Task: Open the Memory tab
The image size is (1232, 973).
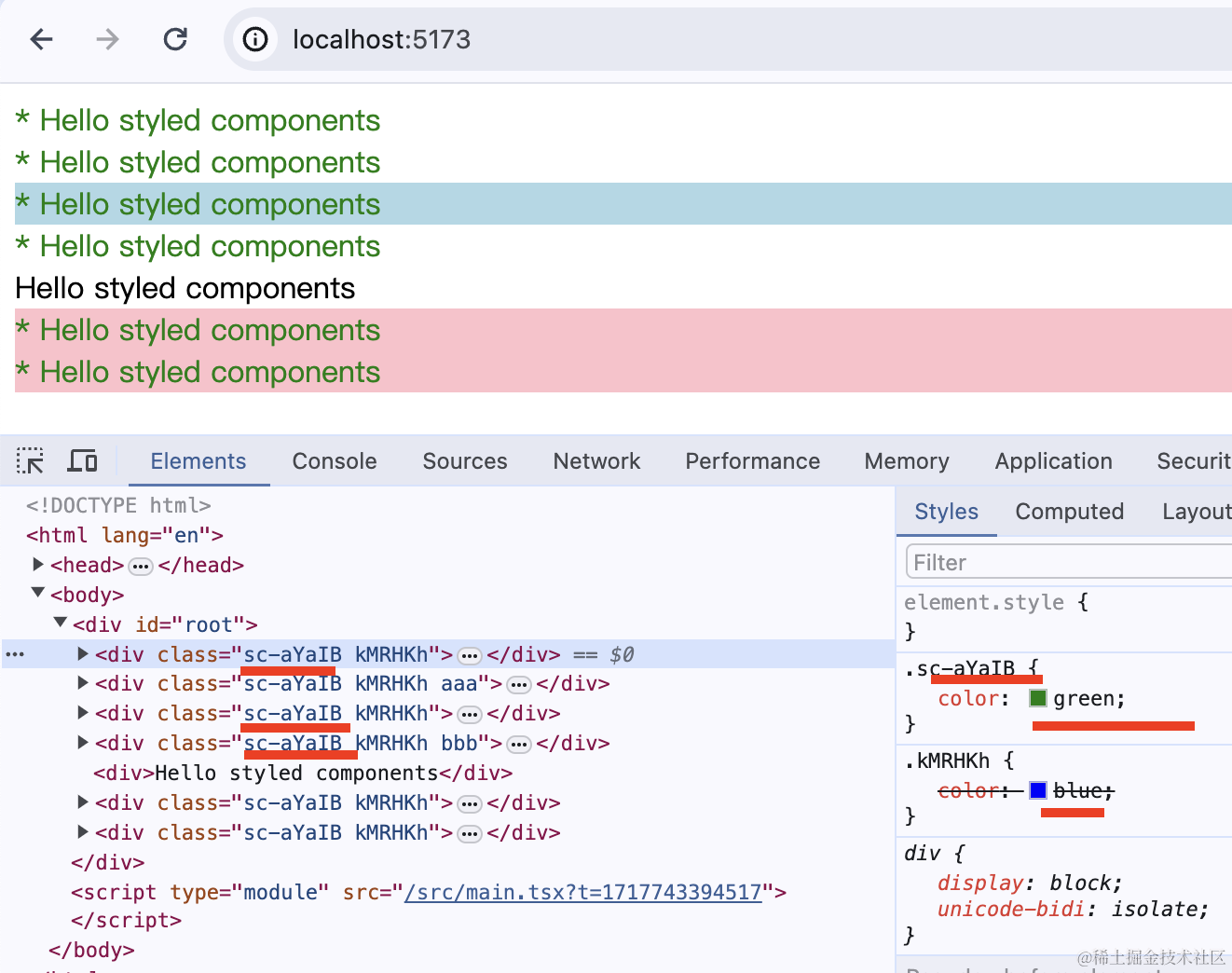Action: [907, 461]
